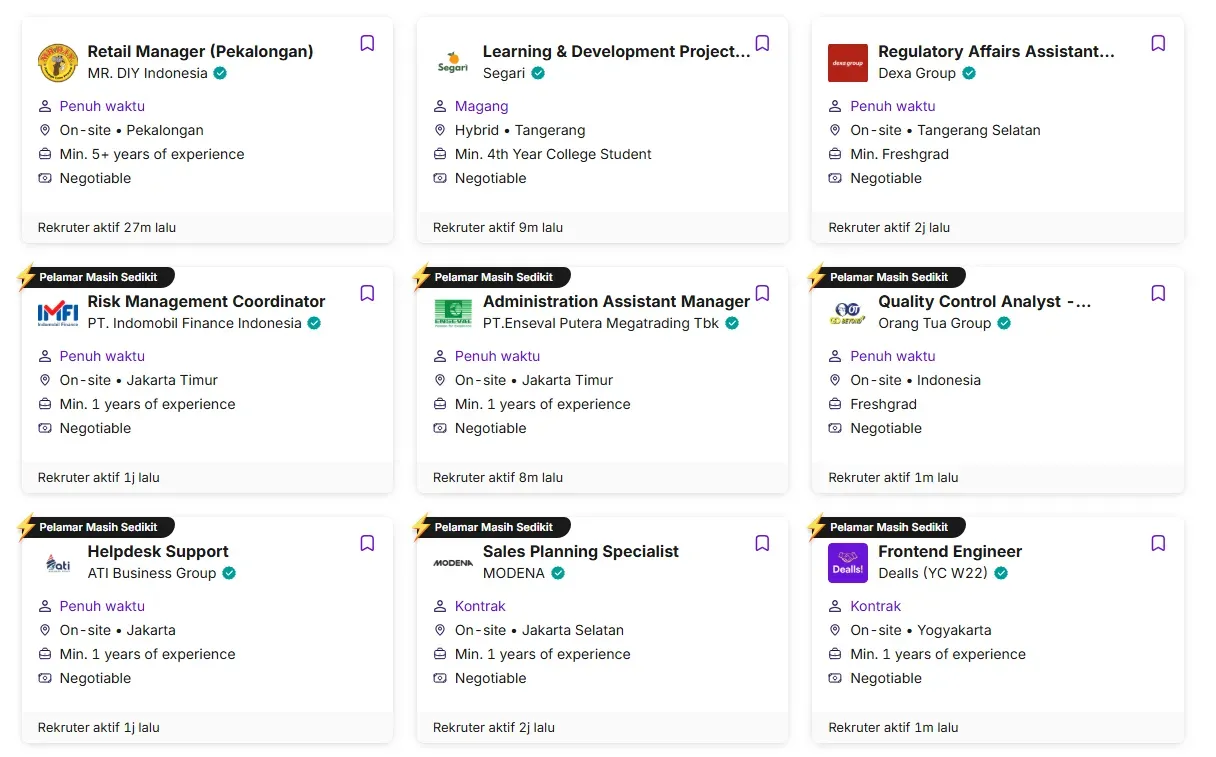Save Helpdesk Support job with bookmark icon
Viewport: 1216px width, 757px height.
click(367, 543)
